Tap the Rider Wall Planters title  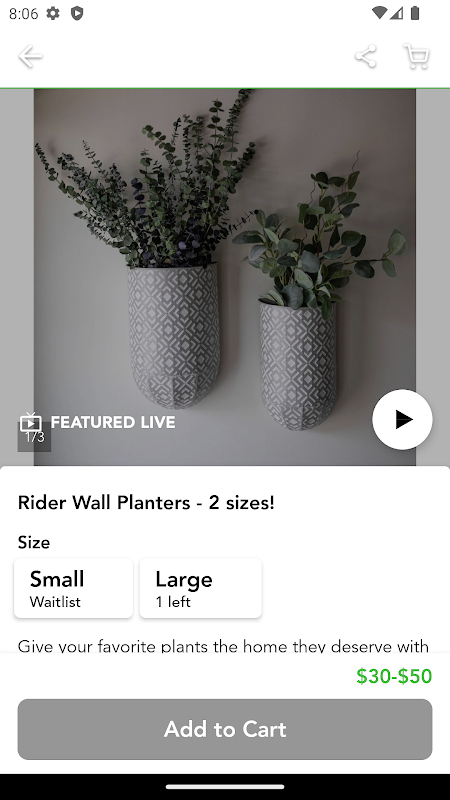click(146, 503)
